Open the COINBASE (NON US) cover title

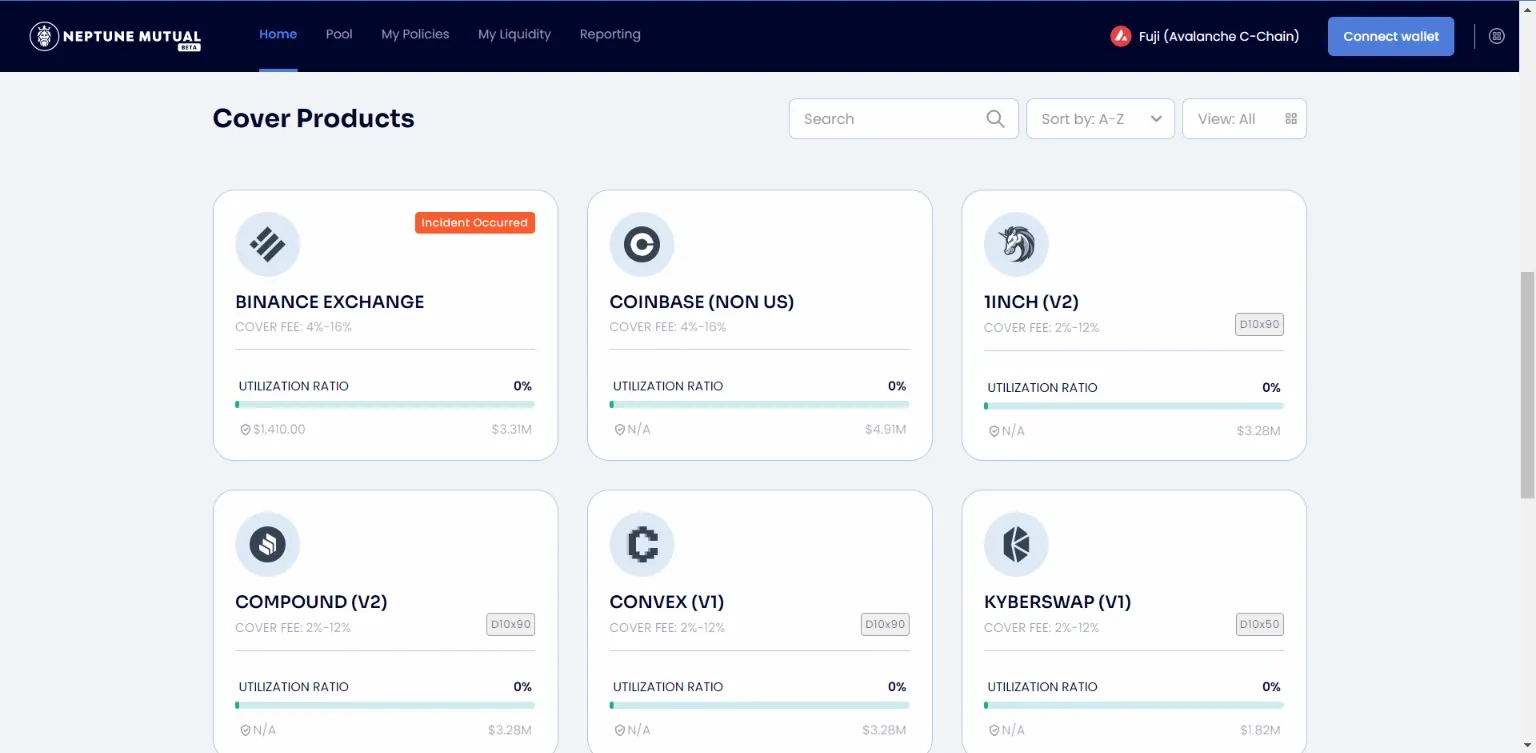pos(702,302)
